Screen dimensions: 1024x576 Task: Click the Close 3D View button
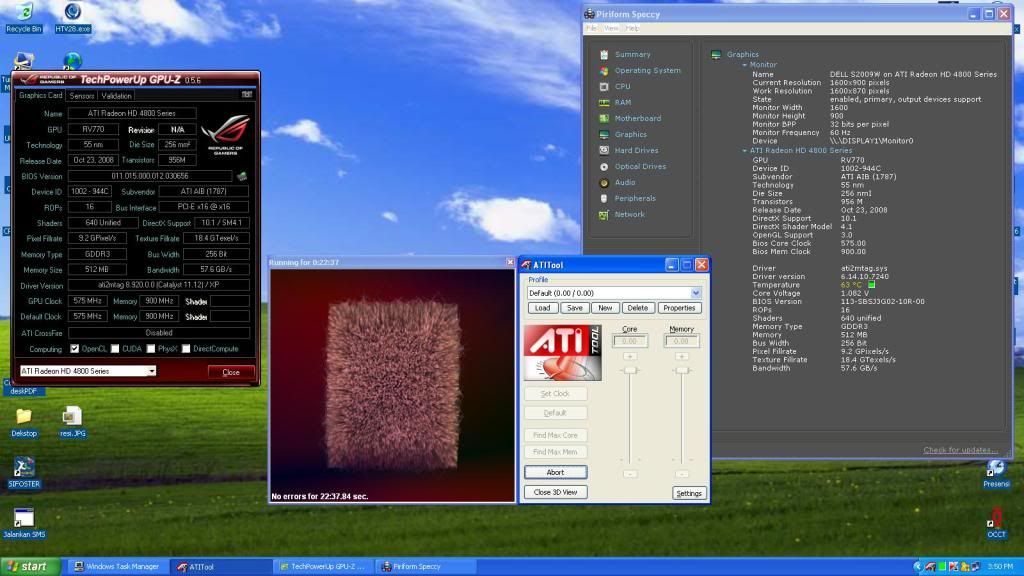pyautogui.click(x=555, y=492)
